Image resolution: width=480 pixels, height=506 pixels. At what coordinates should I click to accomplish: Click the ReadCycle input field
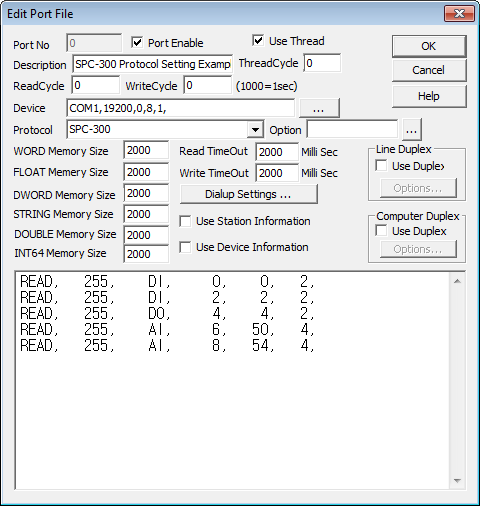tap(95, 85)
